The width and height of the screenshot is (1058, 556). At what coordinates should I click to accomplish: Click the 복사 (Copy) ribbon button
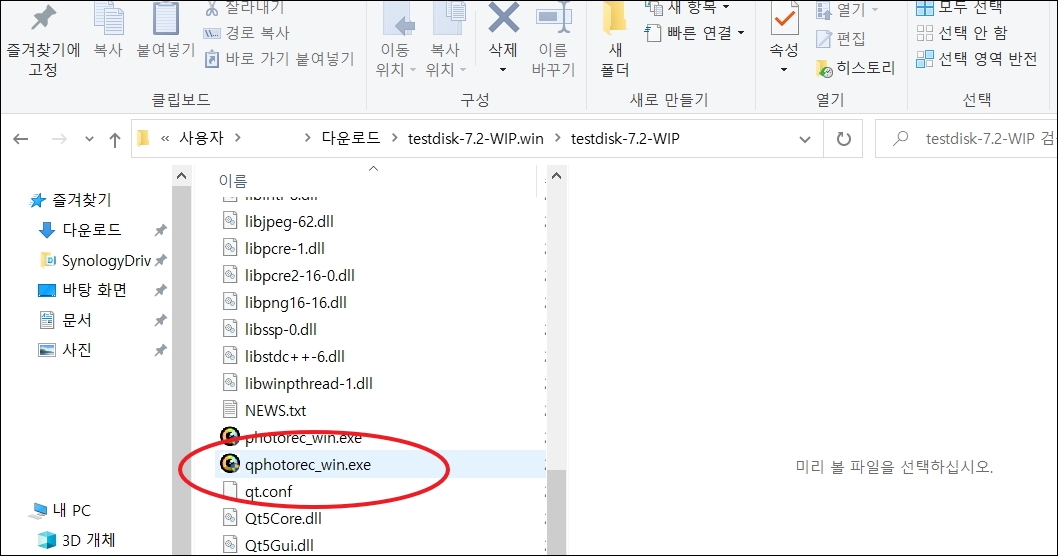108,30
